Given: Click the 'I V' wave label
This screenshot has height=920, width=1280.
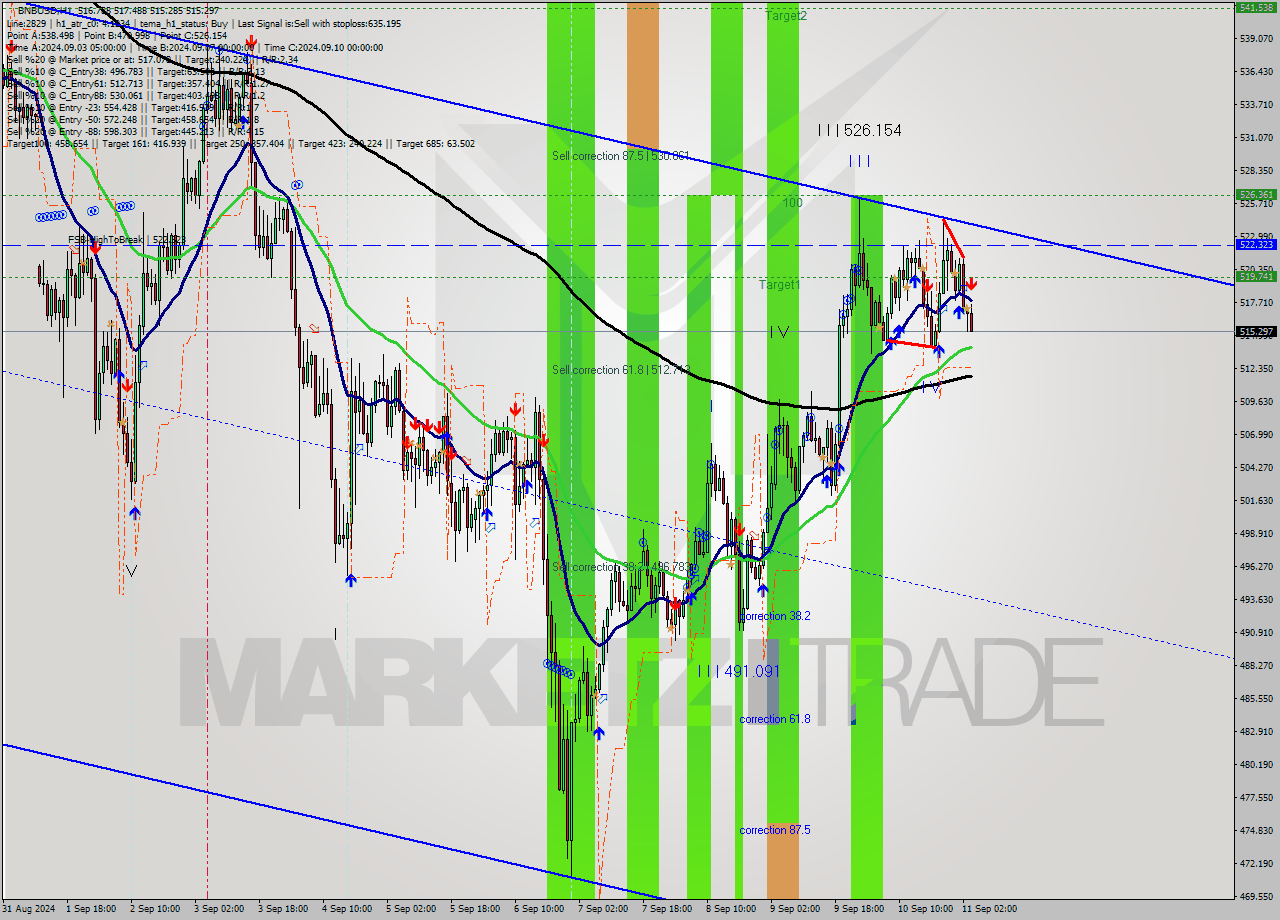Looking at the screenshot, I should pyautogui.click(x=780, y=332).
